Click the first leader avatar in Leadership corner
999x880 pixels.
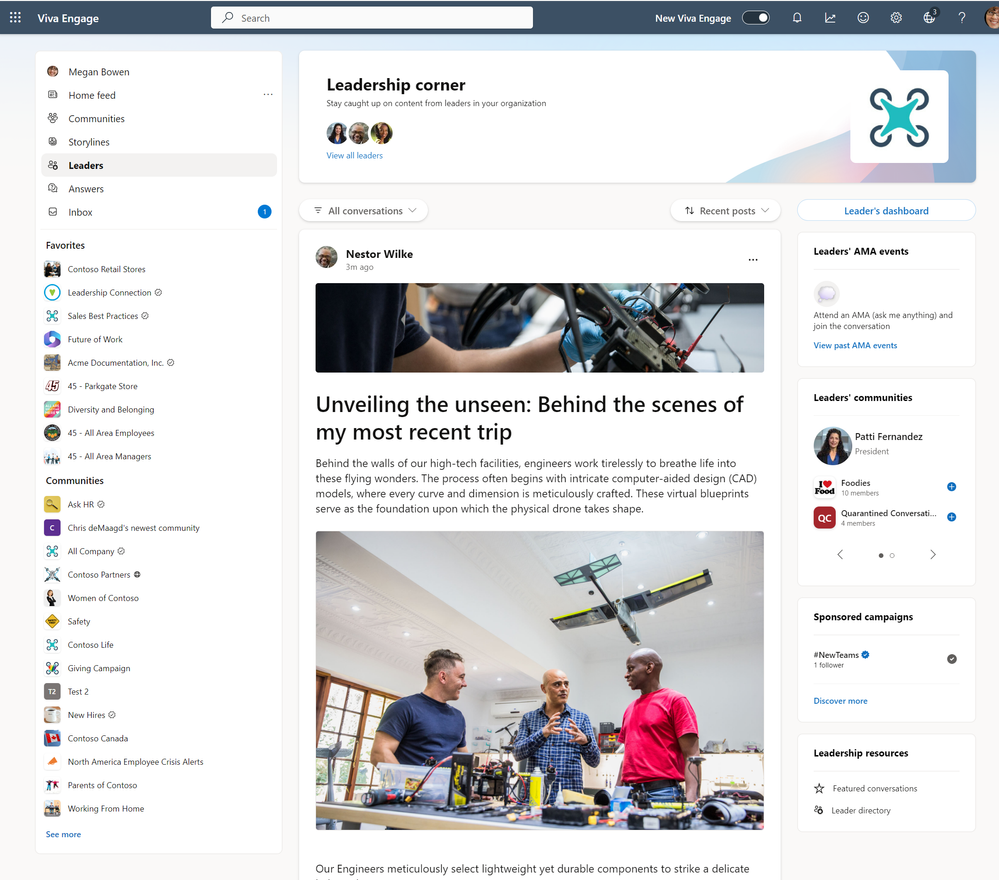click(x=337, y=133)
